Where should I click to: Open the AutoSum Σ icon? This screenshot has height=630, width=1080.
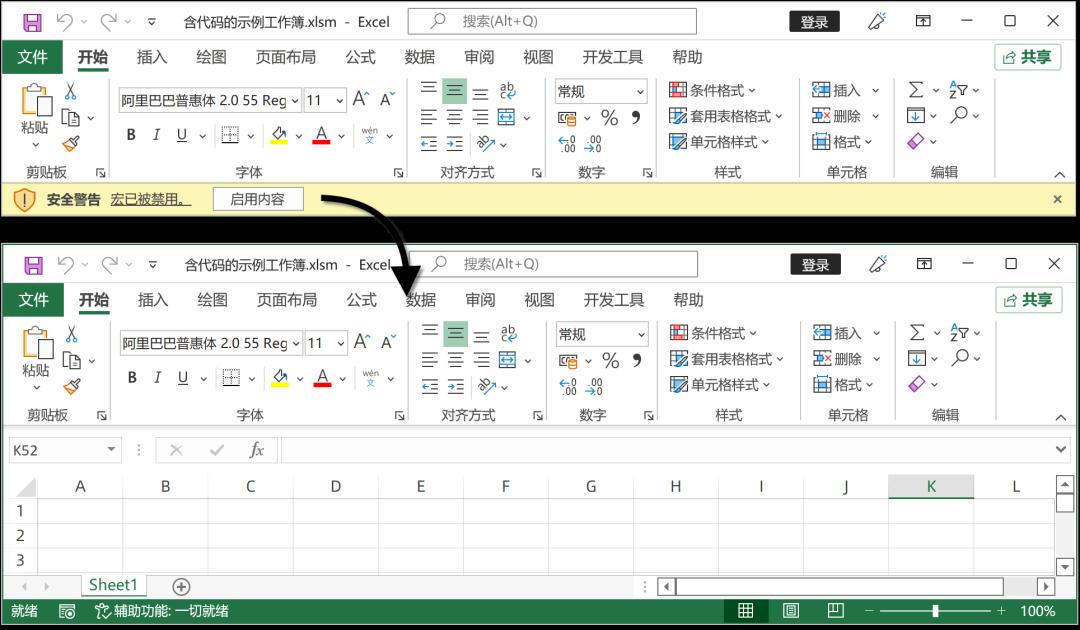pos(918,331)
